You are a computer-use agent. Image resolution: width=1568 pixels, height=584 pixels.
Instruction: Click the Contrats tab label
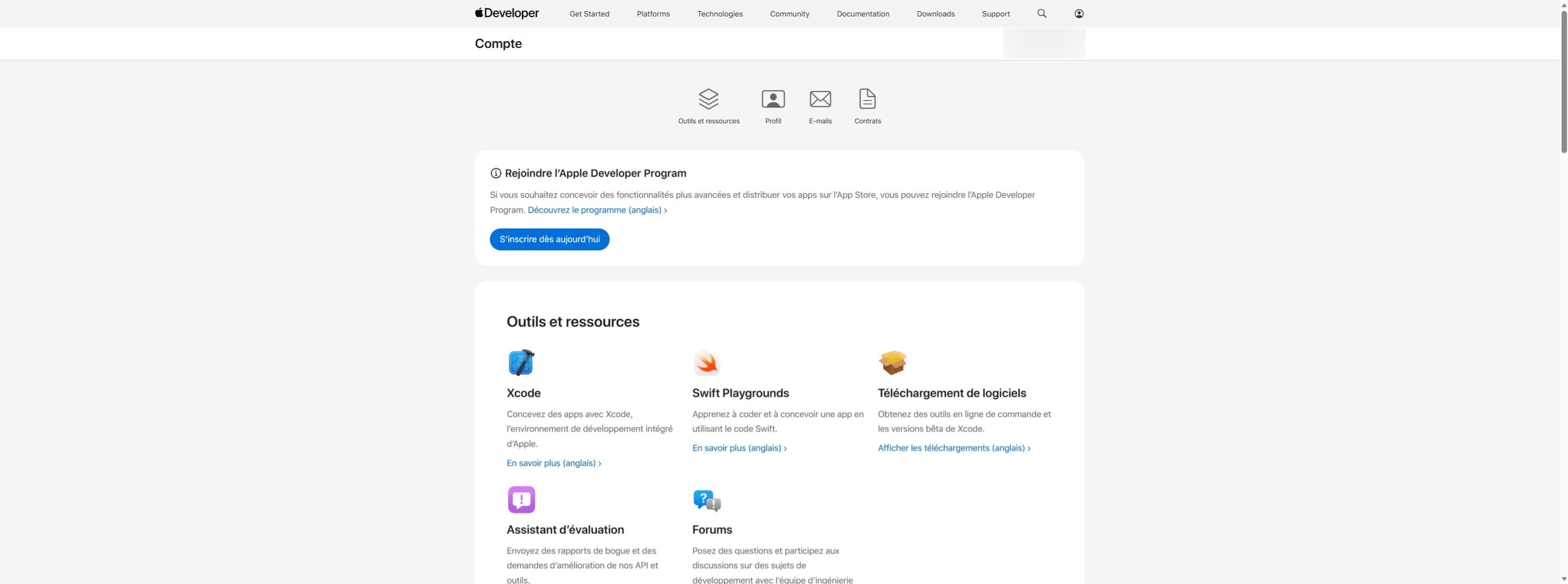(867, 121)
